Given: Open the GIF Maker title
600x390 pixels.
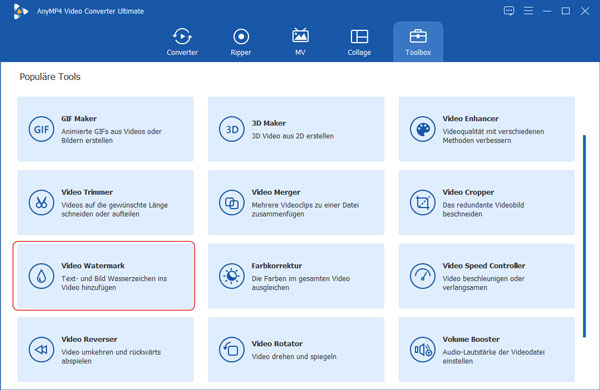Looking at the screenshot, I should tap(79, 119).
